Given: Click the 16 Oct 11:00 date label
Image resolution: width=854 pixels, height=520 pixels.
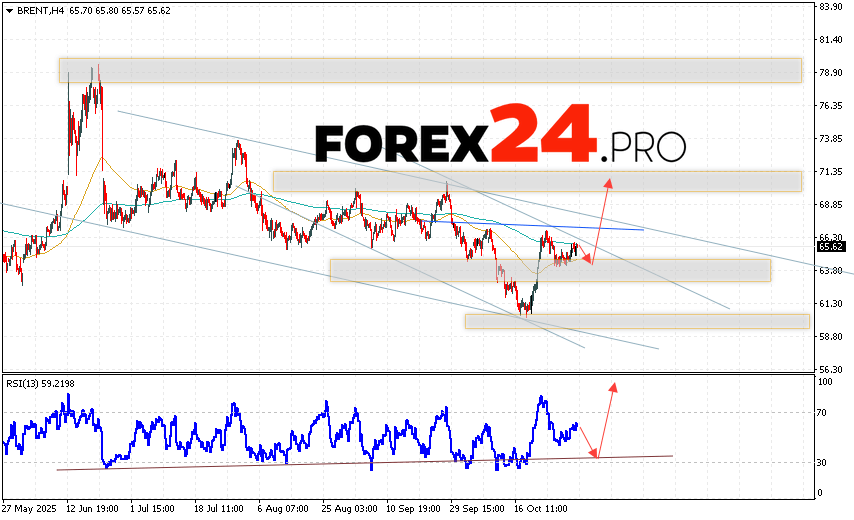Looking at the screenshot, I should click(x=541, y=507).
